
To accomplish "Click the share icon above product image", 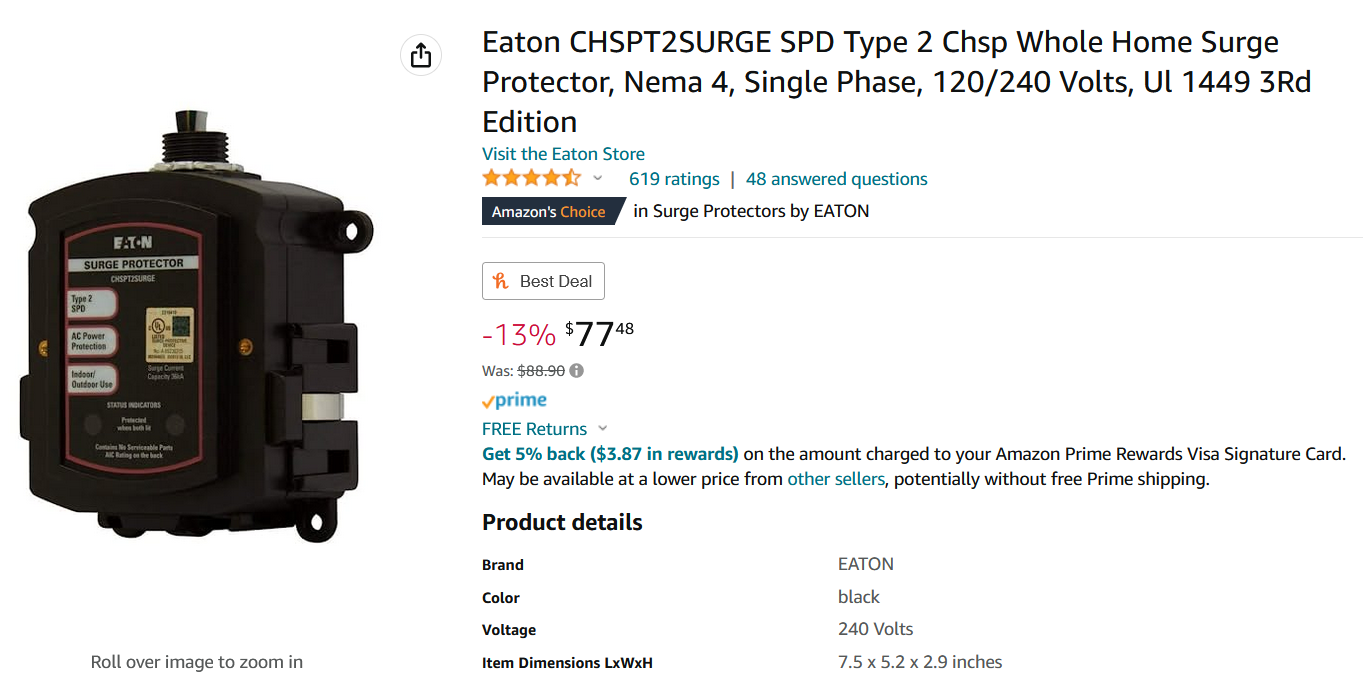I will [x=421, y=54].
